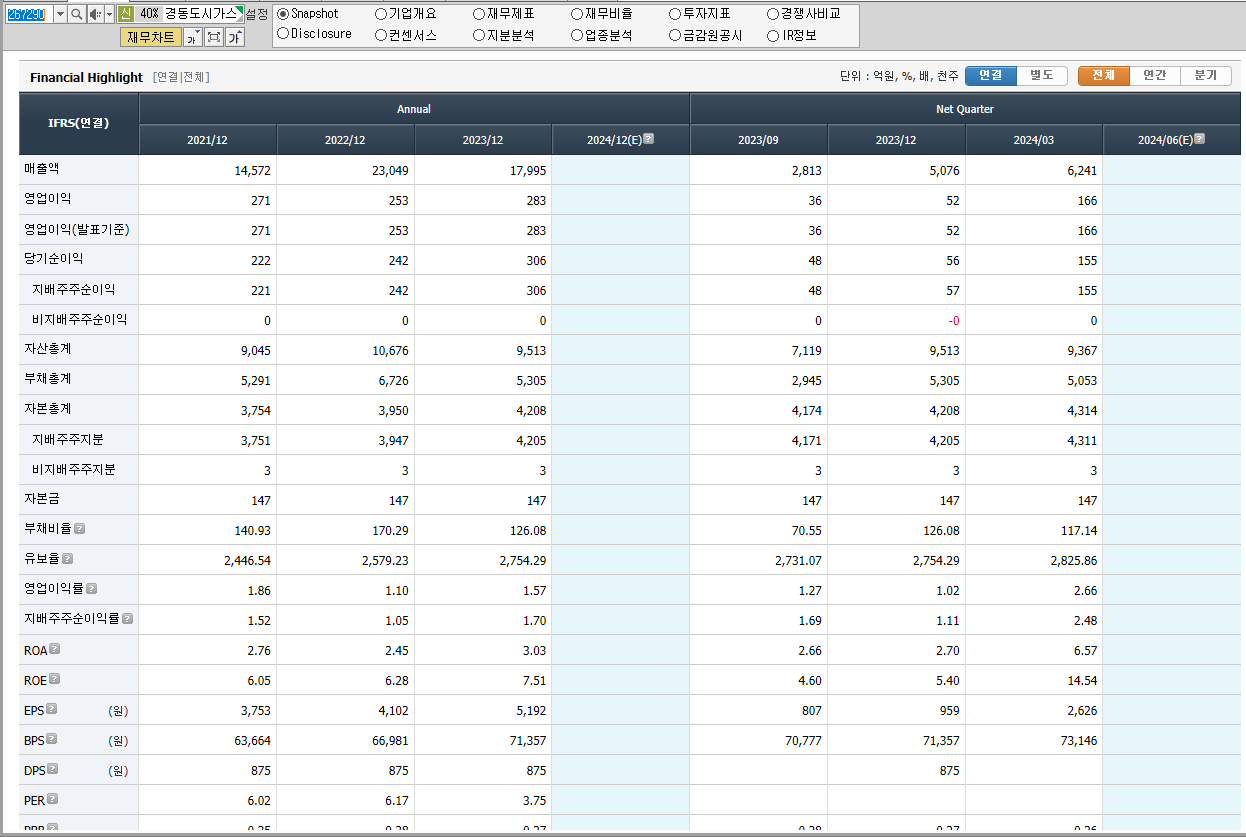Switch to 전체 period tab
The image size is (1246, 837).
click(1104, 75)
